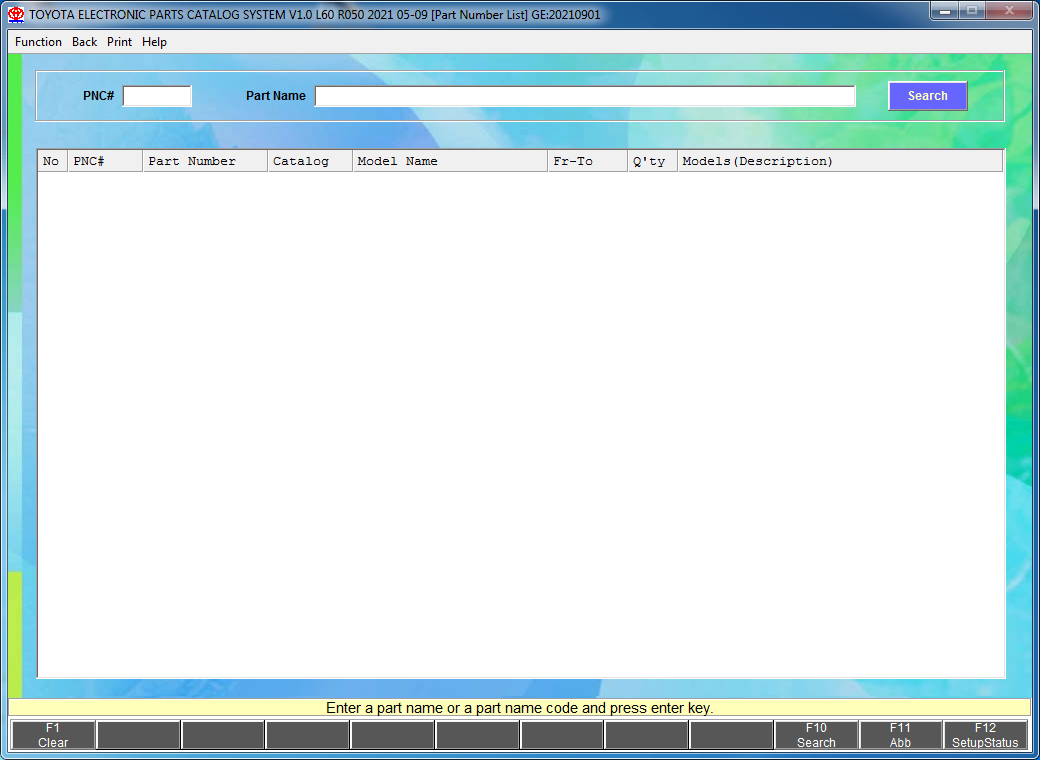1040x760 pixels.
Task: Click the PNC# column header
Action: (x=105, y=161)
